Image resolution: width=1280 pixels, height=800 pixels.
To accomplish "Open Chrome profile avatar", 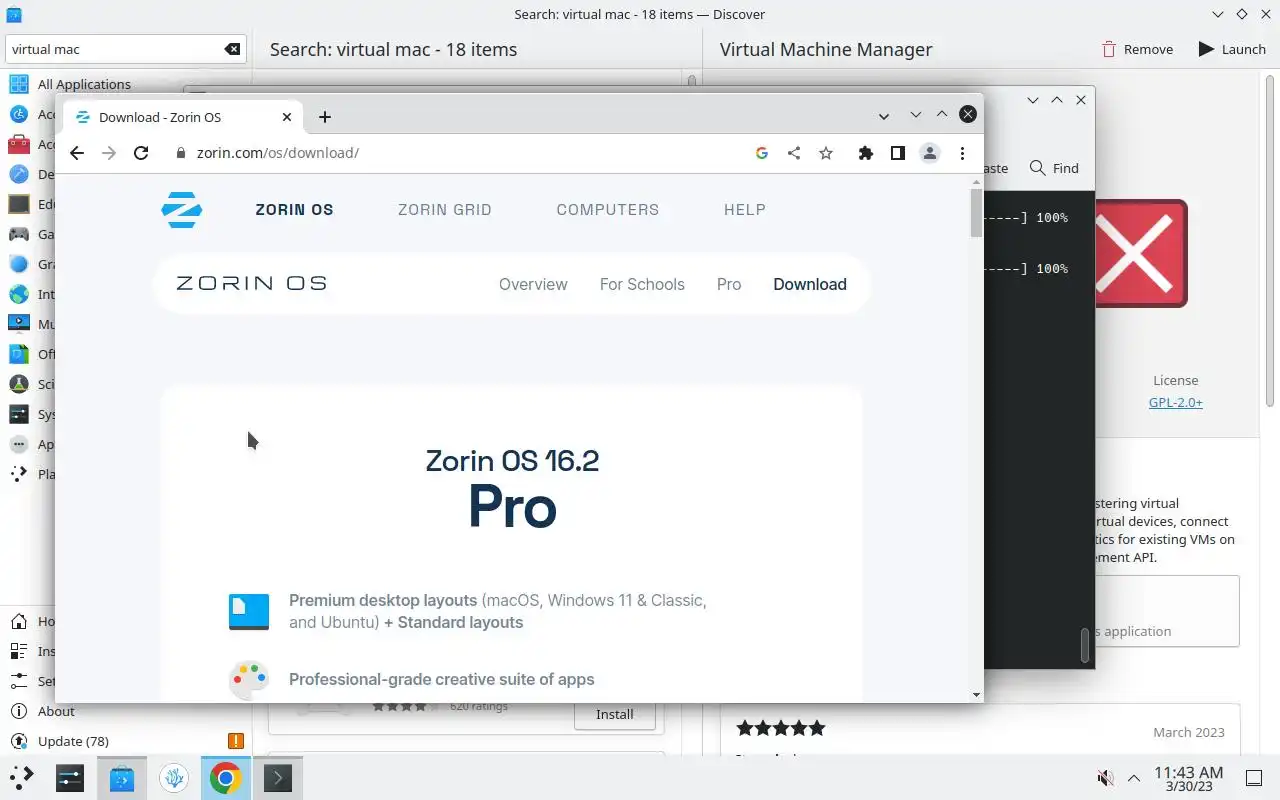I will pos(930,153).
